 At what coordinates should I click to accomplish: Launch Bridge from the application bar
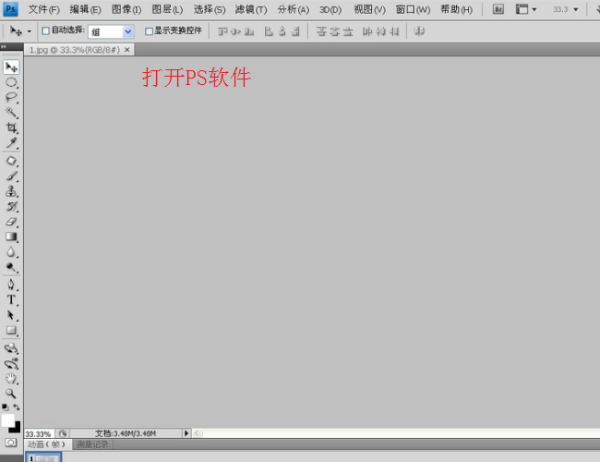[x=498, y=9]
